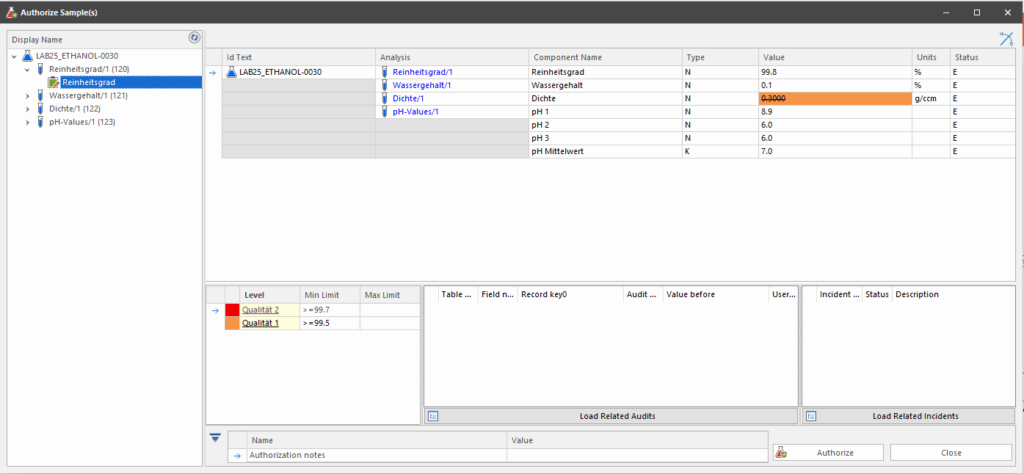Image resolution: width=1024 pixels, height=474 pixels.
Task: Select the pH 1 value 8.9 cell
Action: click(835, 112)
